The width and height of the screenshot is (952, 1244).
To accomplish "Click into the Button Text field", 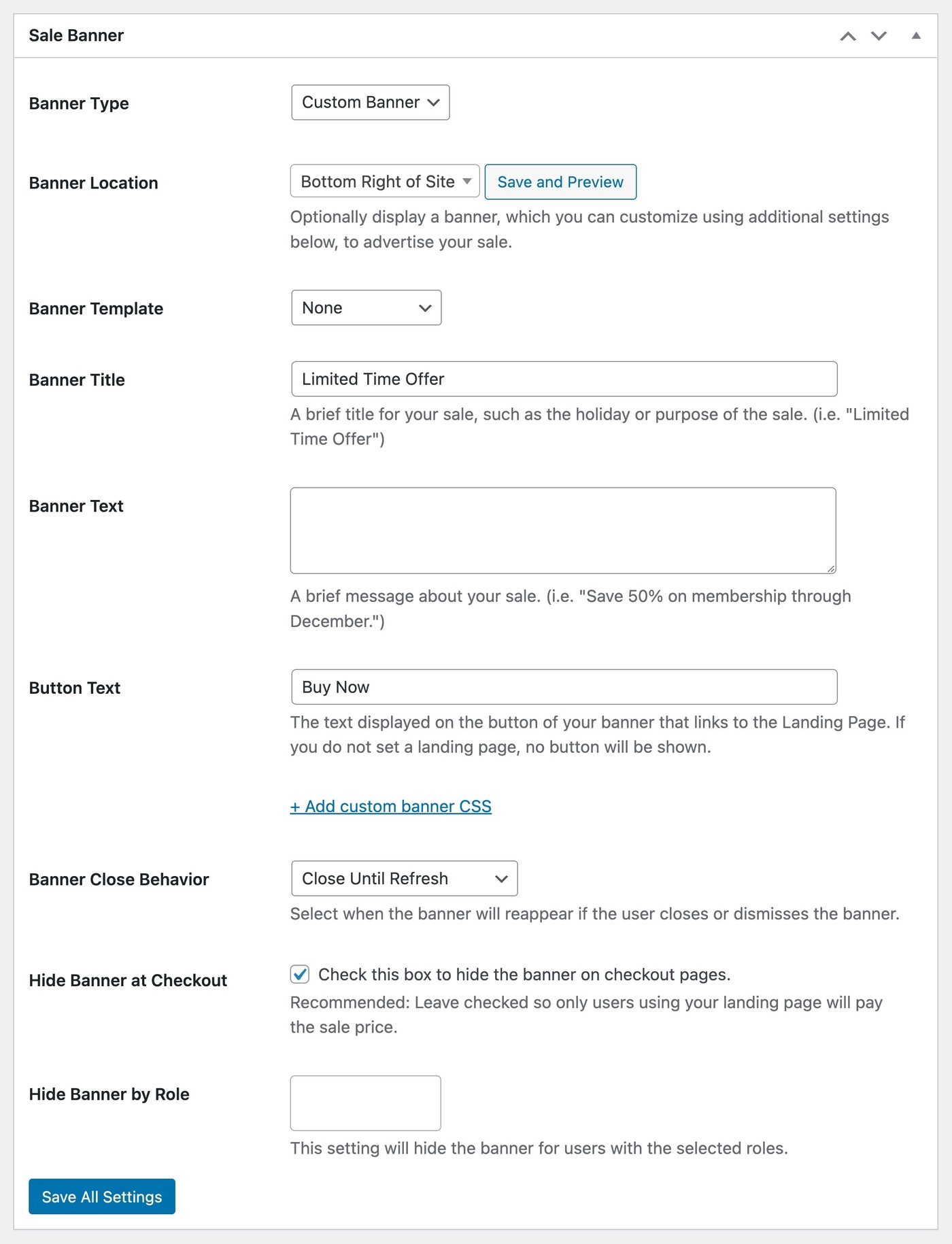I will pyautogui.click(x=564, y=687).
